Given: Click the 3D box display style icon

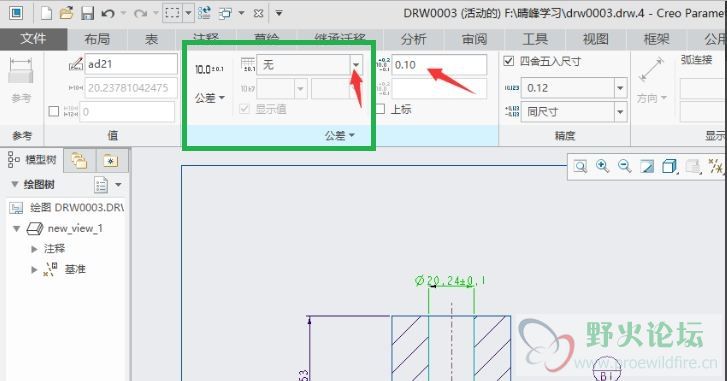Looking at the screenshot, I should tap(669, 166).
